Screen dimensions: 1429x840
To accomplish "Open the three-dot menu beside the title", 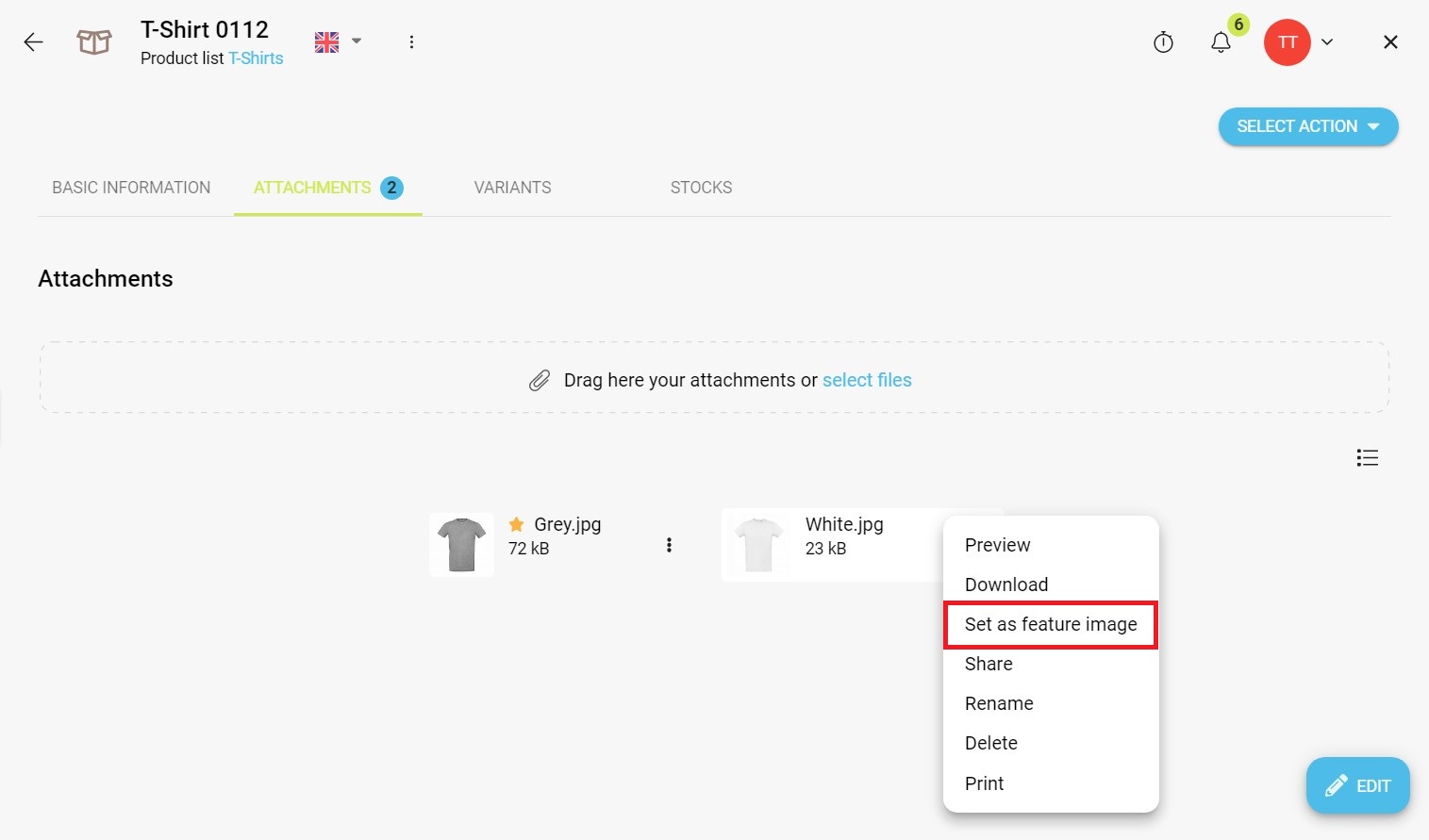I will (411, 41).
